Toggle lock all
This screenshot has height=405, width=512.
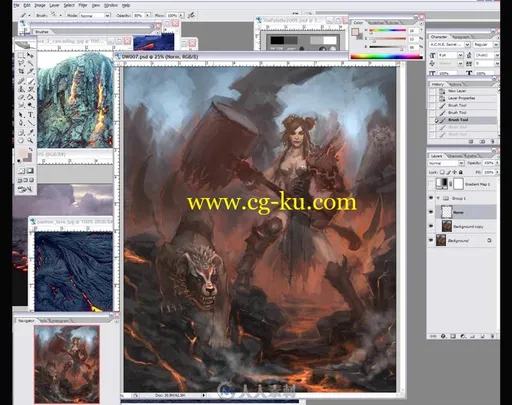[461, 172]
